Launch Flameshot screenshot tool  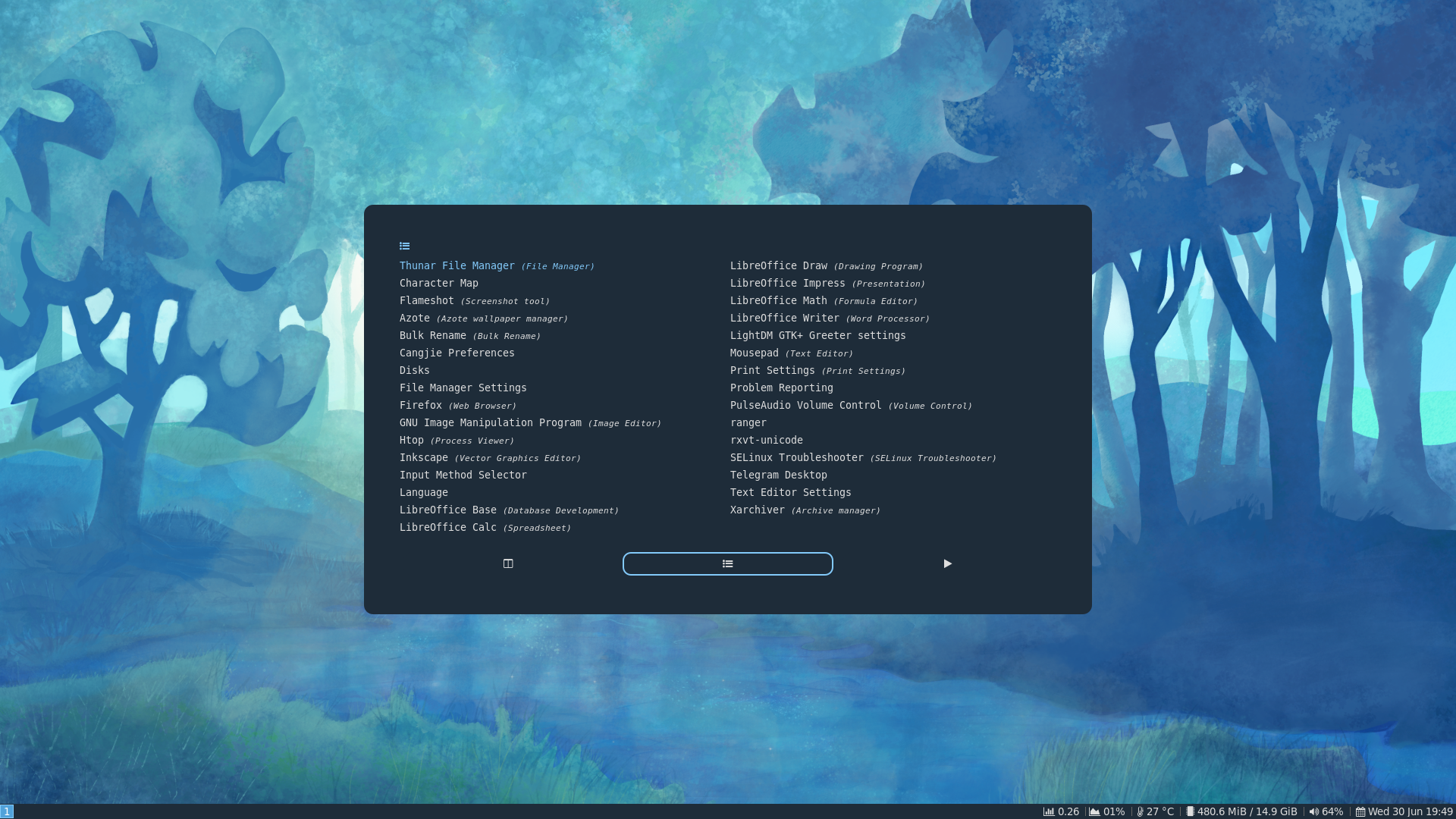tap(475, 300)
